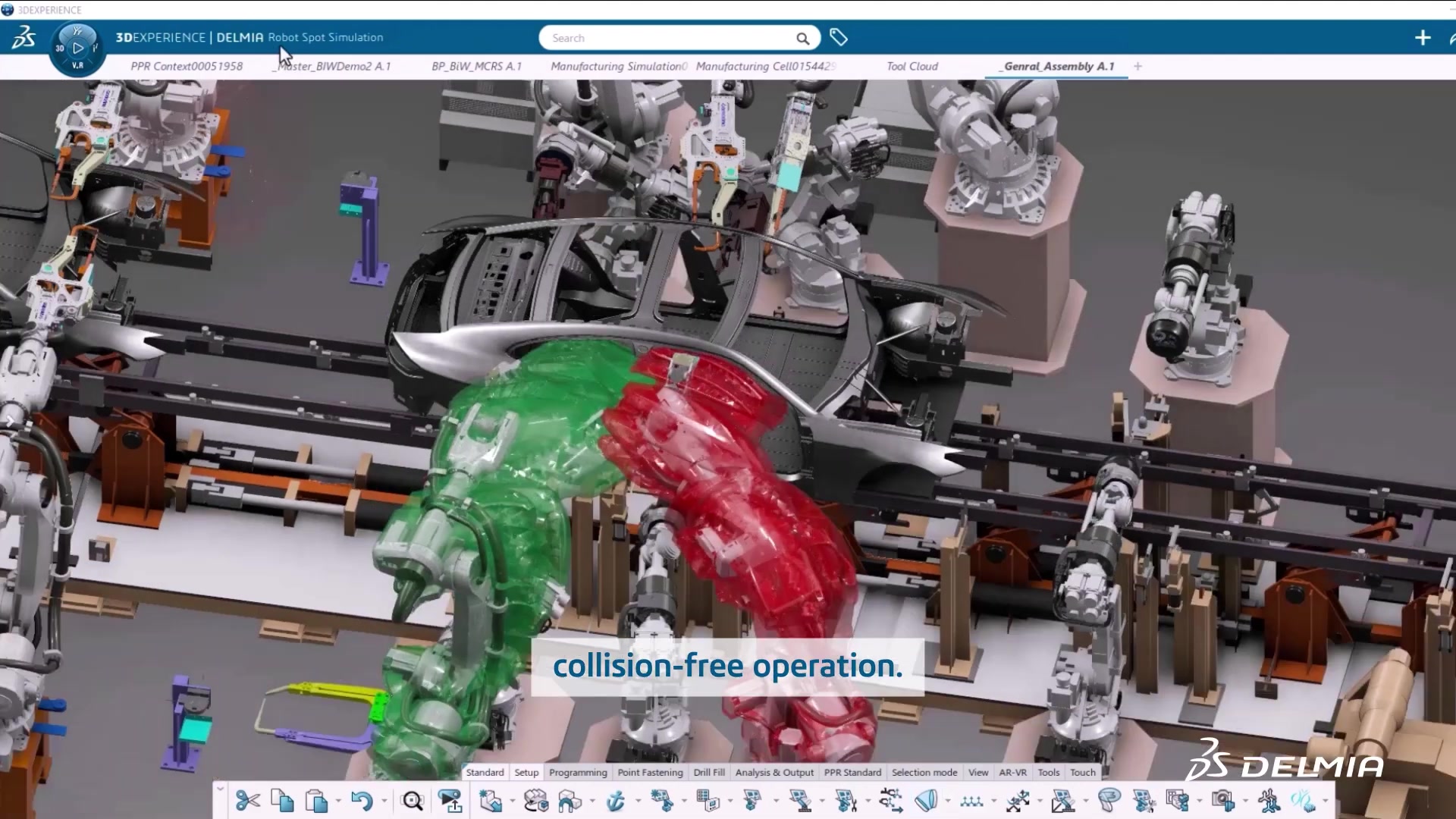The height and width of the screenshot is (819, 1456).
Task: Click the molecule-shaped network icon
Action: coord(1269,801)
